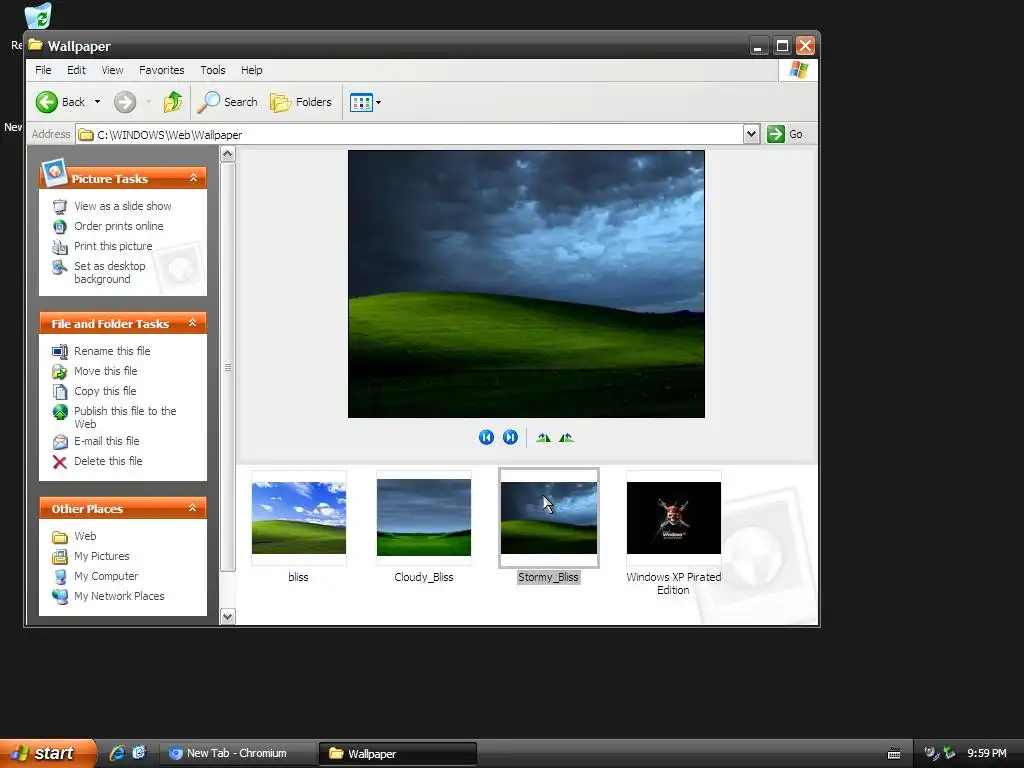Screen dimensions: 1024x768
Task: Click the Windows flag logo in menu bar
Action: click(798, 70)
